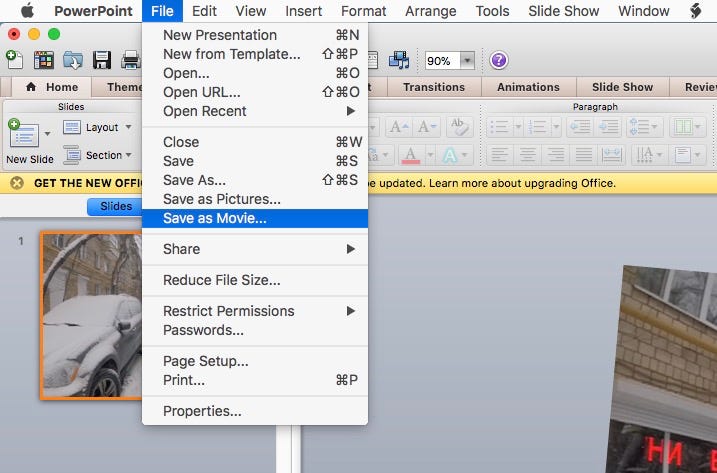Image resolution: width=717 pixels, height=473 pixels.
Task: Open the Section dropdown
Action: (97, 155)
